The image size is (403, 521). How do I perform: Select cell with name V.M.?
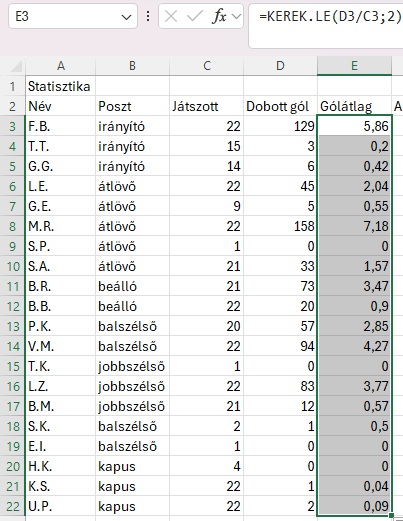point(61,346)
